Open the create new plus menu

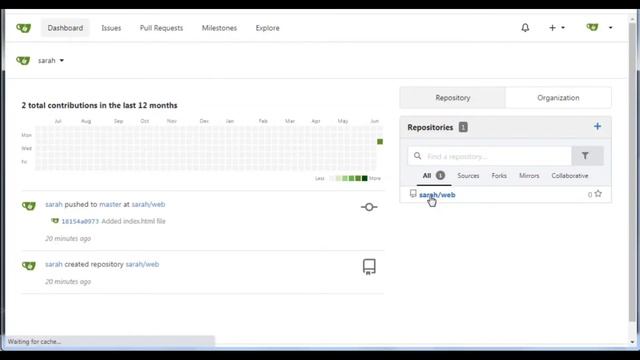coord(557,28)
